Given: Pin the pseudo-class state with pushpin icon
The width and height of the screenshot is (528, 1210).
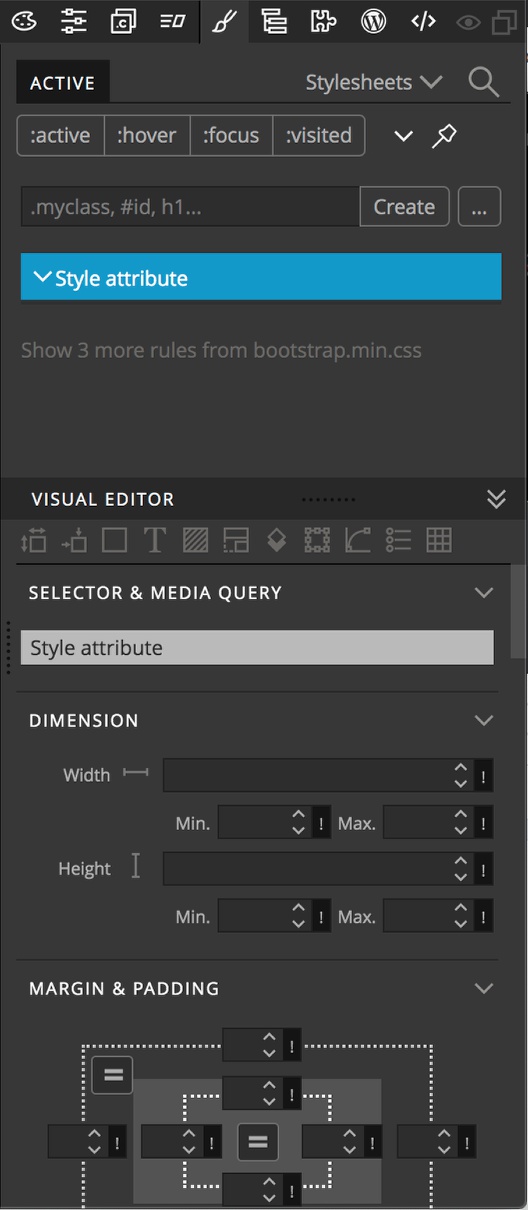Looking at the screenshot, I should click(x=444, y=136).
